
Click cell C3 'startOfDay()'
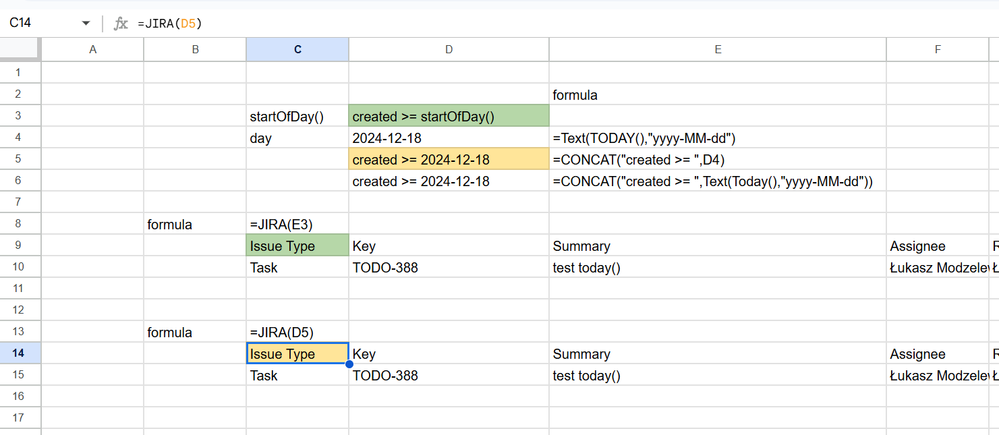(x=298, y=116)
